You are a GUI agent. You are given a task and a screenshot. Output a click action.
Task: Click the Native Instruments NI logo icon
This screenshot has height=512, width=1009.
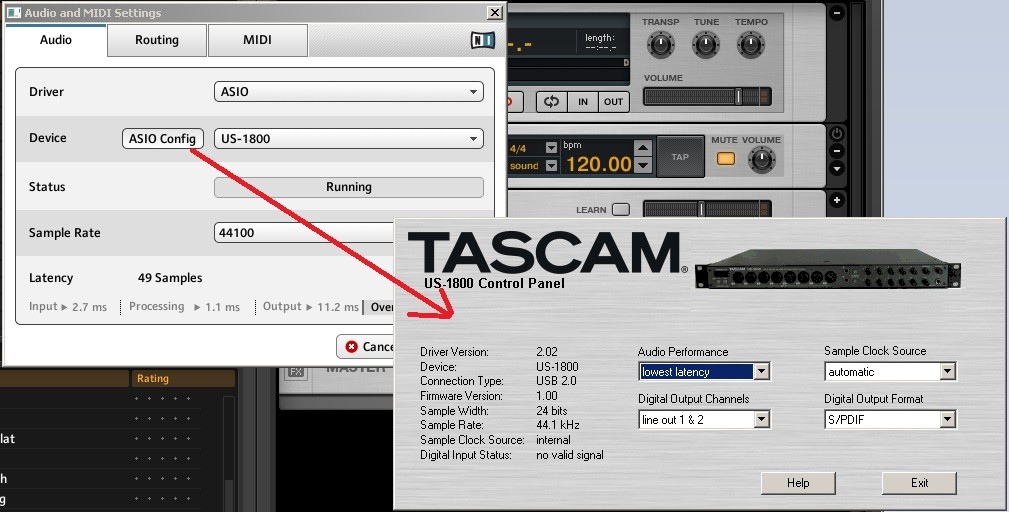tap(483, 40)
